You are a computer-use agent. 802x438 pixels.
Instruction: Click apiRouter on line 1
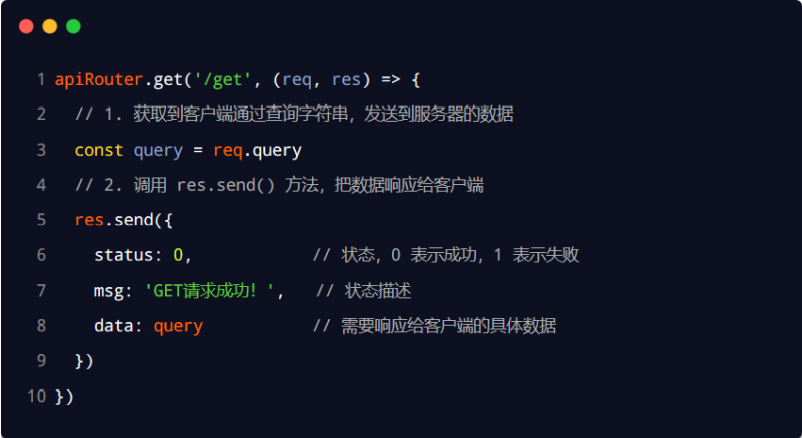99,79
